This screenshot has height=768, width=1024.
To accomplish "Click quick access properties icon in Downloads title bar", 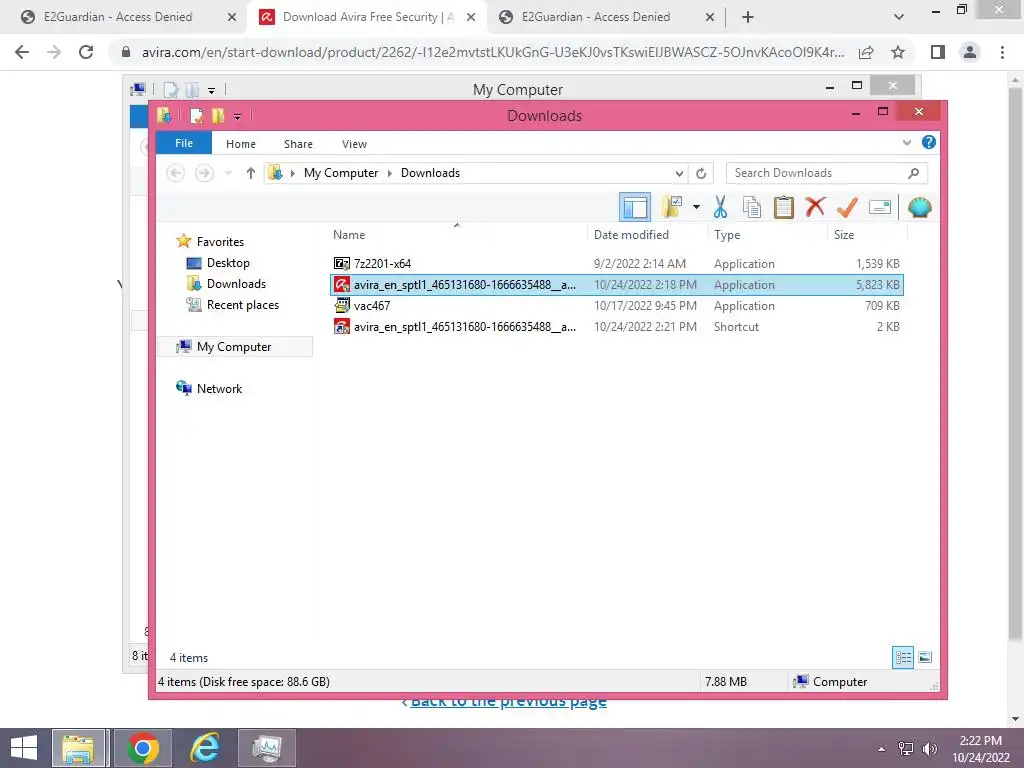I will (x=196, y=116).
